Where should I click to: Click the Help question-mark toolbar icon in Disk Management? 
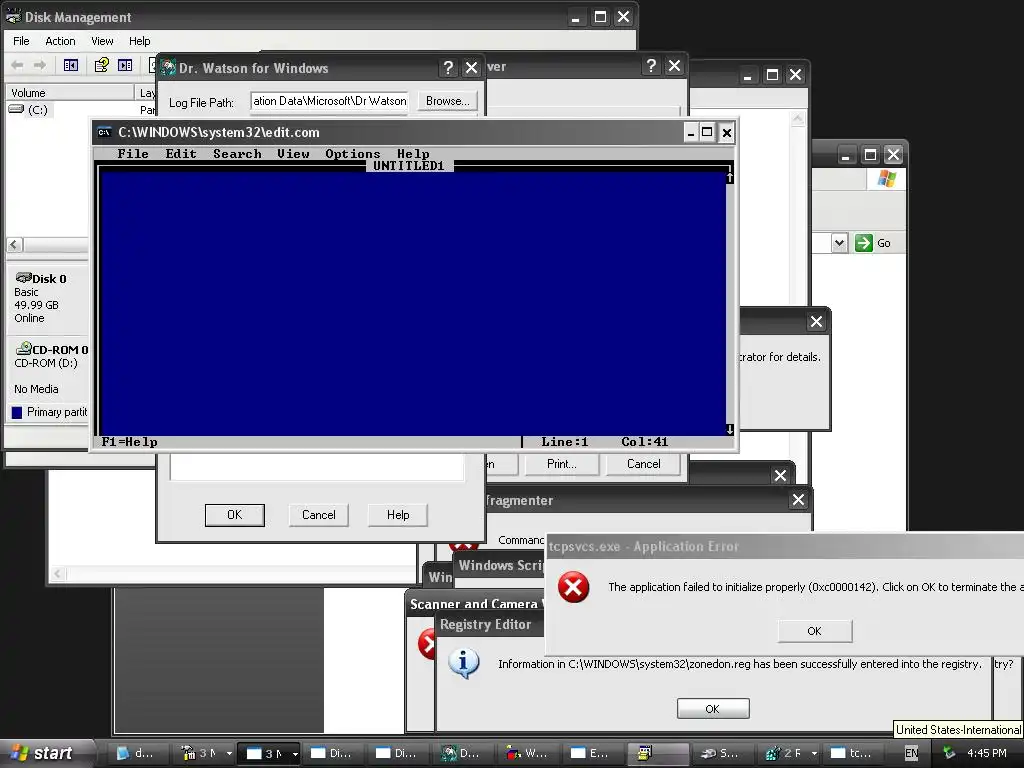(x=101, y=65)
